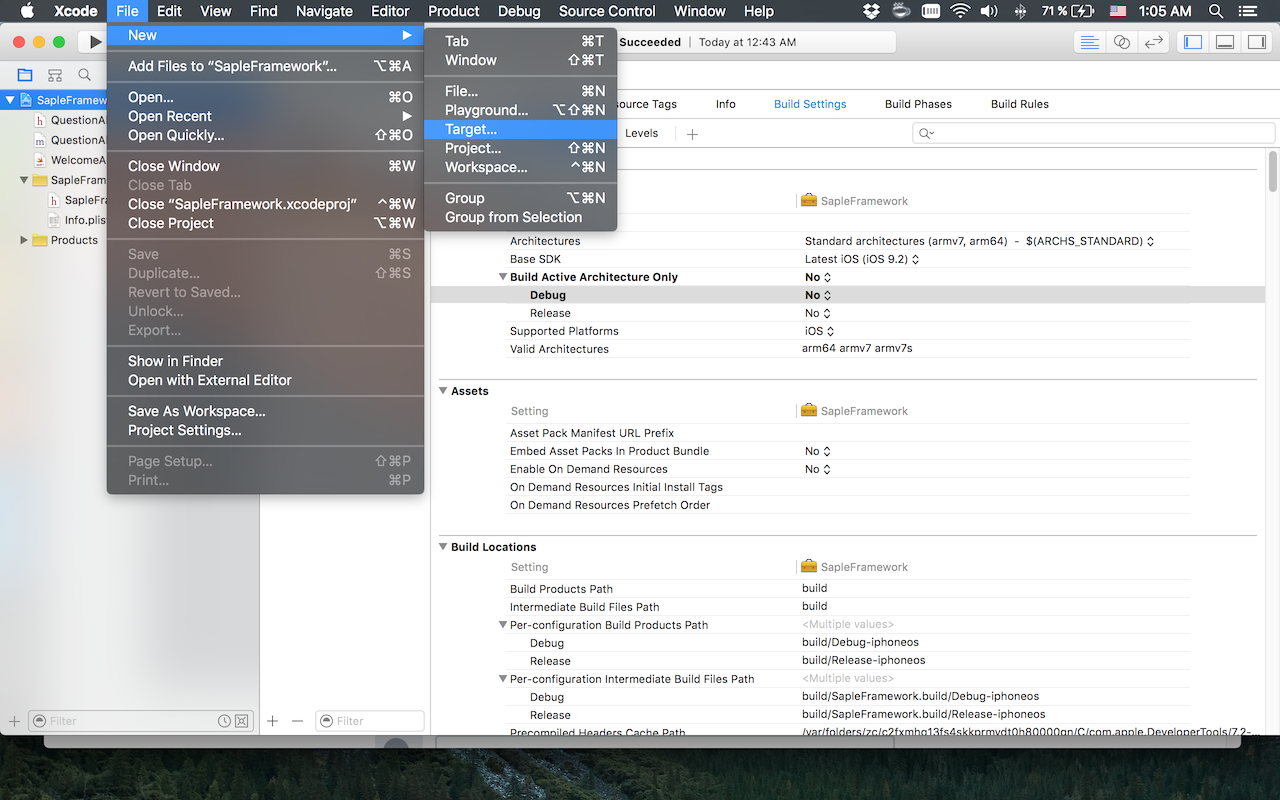Viewport: 1280px width, 800px height.
Task: Toggle the Debug area visibility
Action: [1224, 42]
